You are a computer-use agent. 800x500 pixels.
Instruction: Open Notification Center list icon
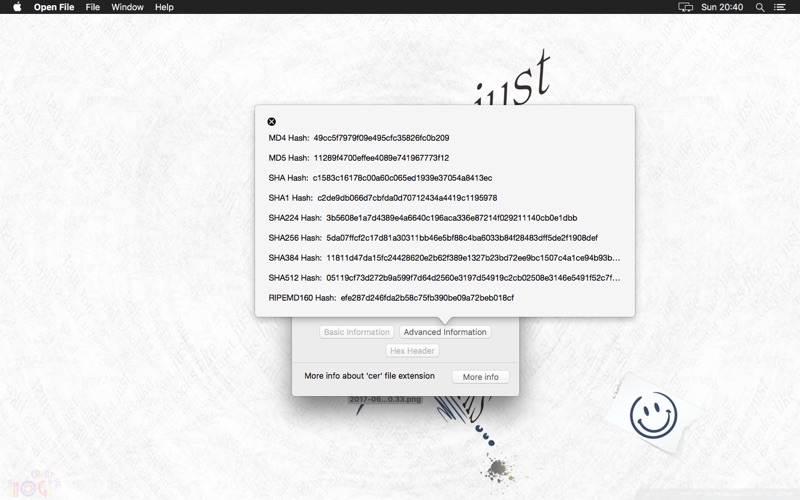tap(779, 7)
